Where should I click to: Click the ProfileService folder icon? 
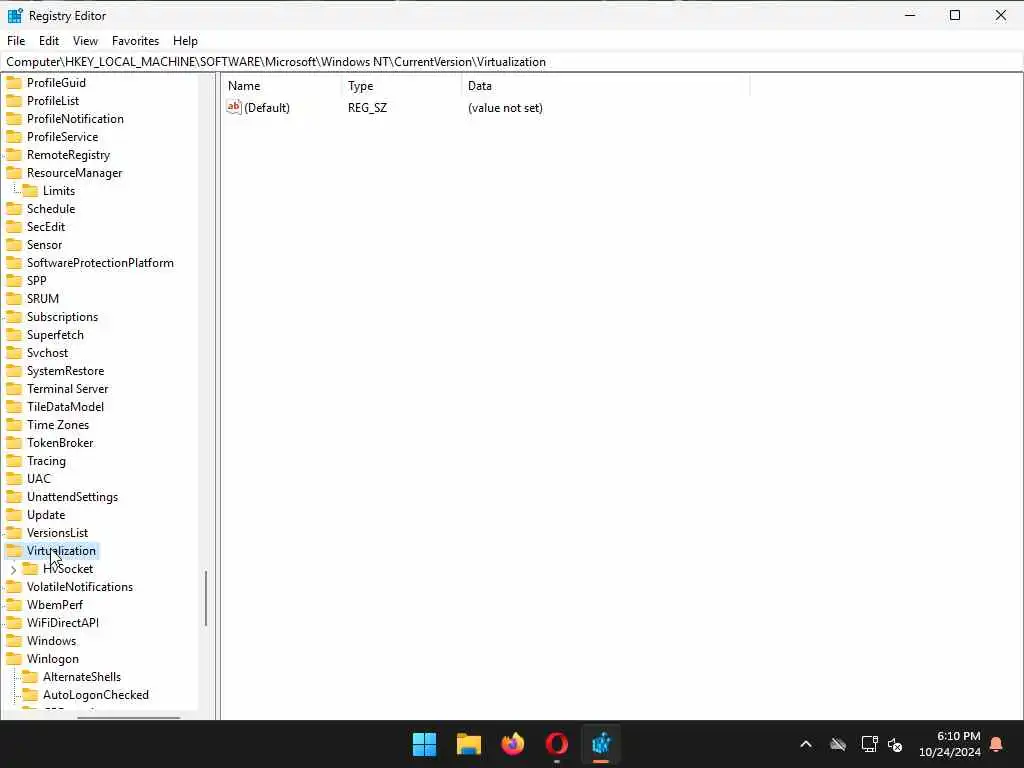pos(14,137)
